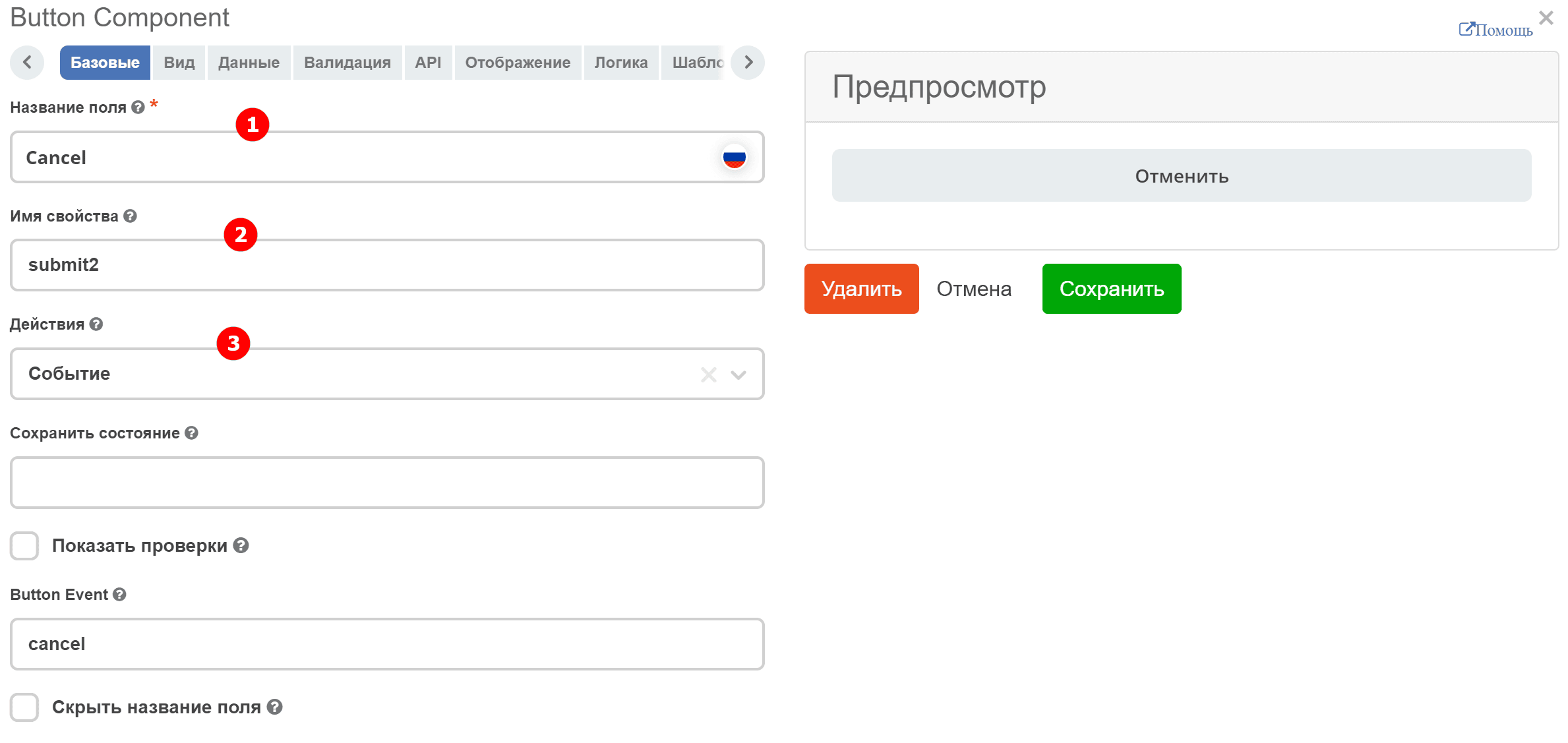Click the empty Сохранить состояние input
The width and height of the screenshot is (1568, 743).
387,483
